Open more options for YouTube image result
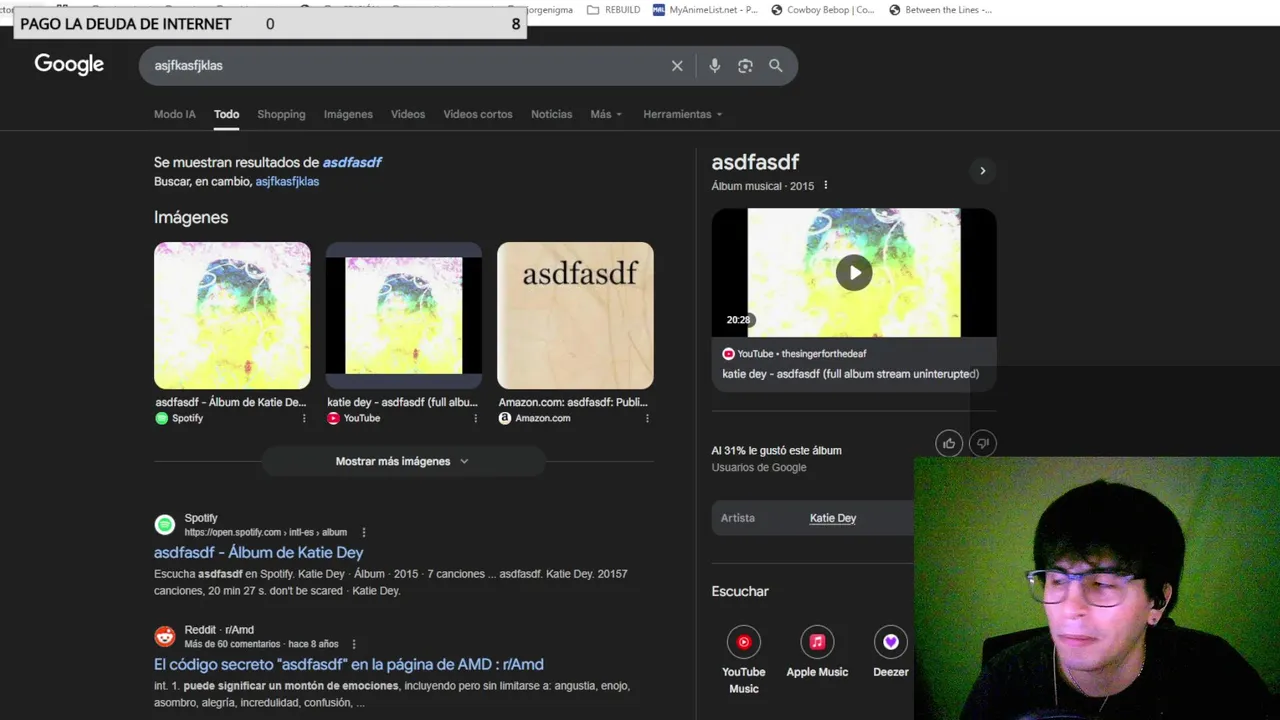Image resolution: width=1280 pixels, height=720 pixels. coord(476,418)
